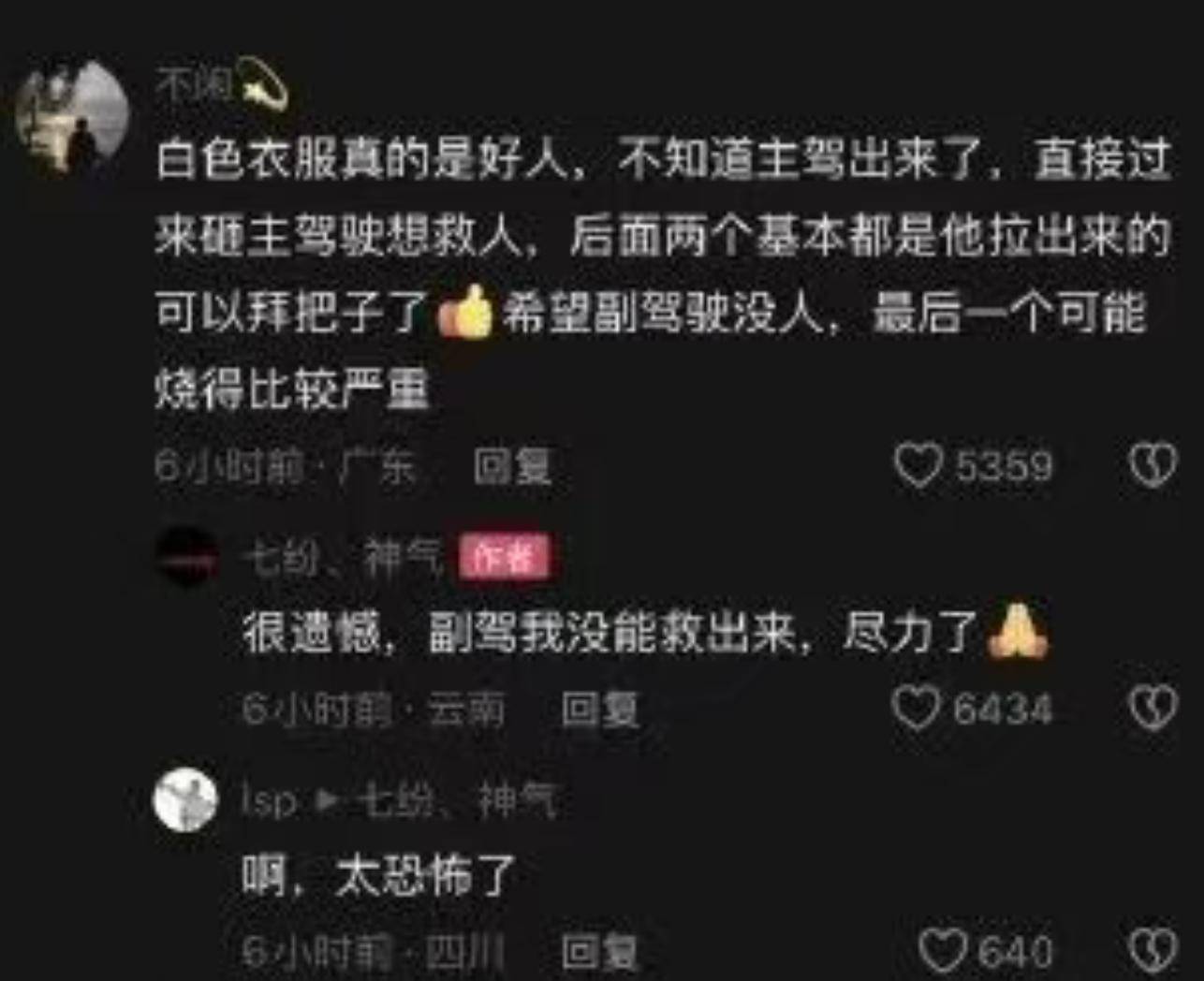Screen dimensions: 1204x981
Task: Open the lsp username link
Action: click(x=270, y=801)
